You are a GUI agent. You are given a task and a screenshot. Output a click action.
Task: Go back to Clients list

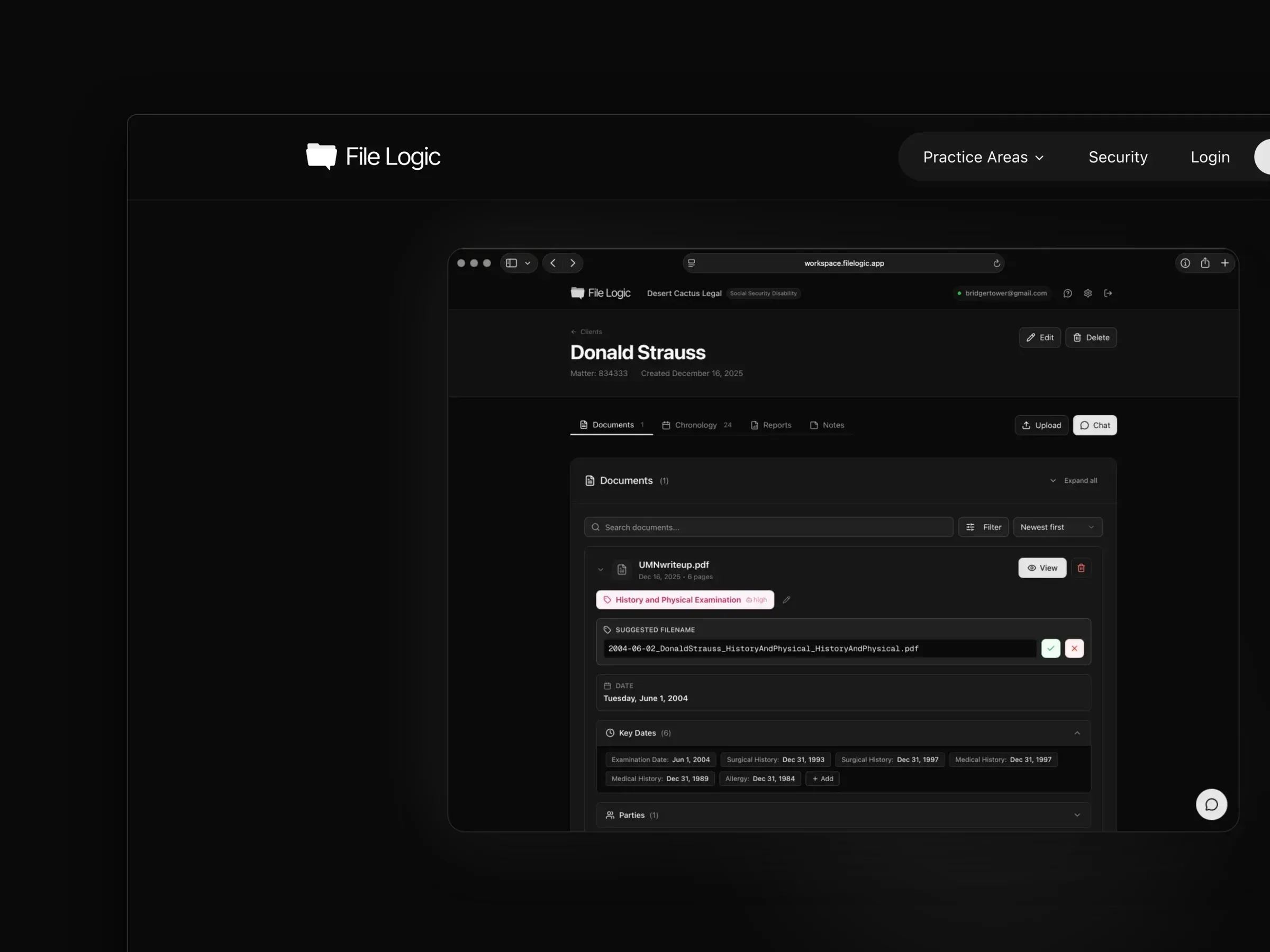point(586,332)
